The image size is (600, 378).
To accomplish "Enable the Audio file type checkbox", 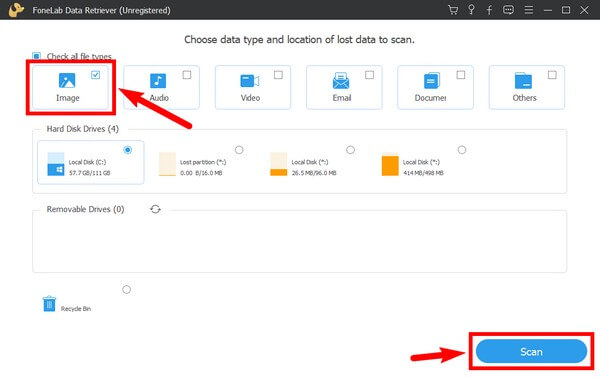I will (187, 75).
